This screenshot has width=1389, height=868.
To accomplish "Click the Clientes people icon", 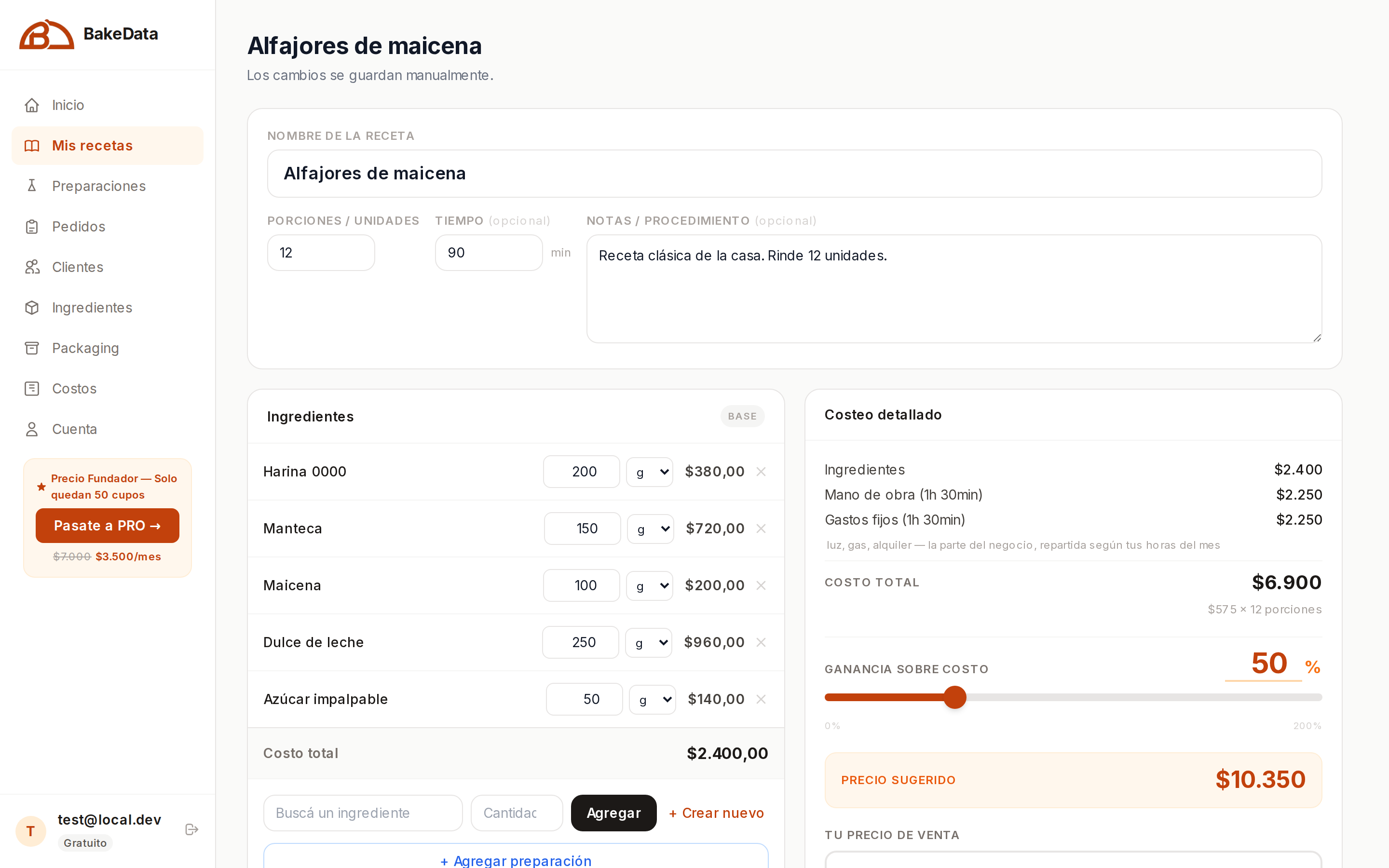I will tap(32, 267).
